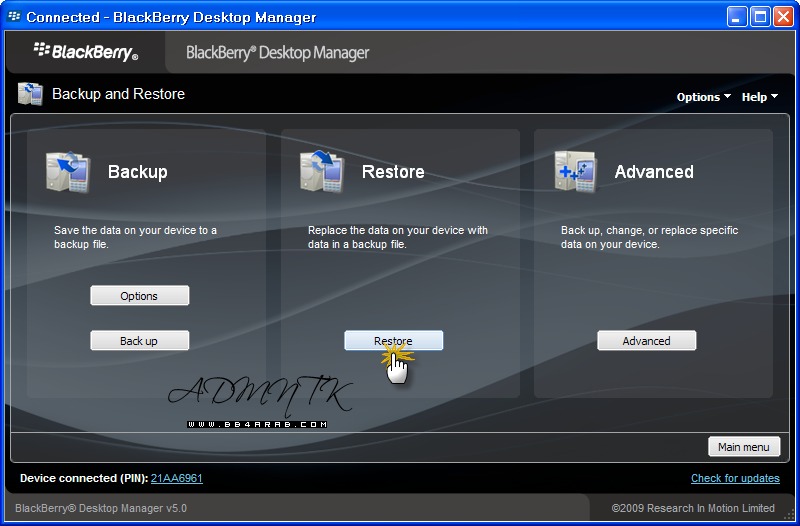Click the Backup panel device icon
The image size is (800, 526).
[68, 171]
